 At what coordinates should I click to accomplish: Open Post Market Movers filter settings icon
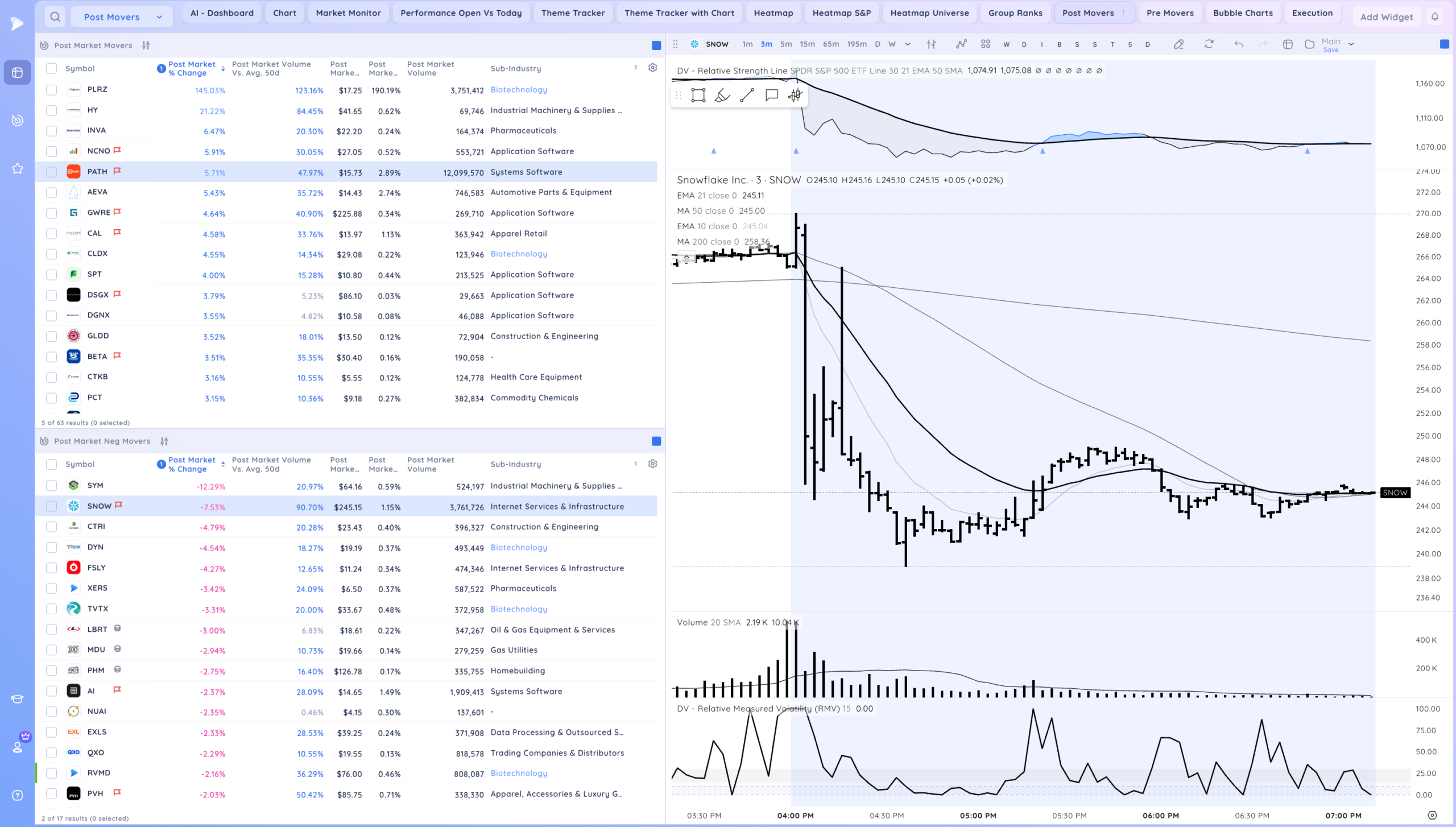tap(146, 46)
